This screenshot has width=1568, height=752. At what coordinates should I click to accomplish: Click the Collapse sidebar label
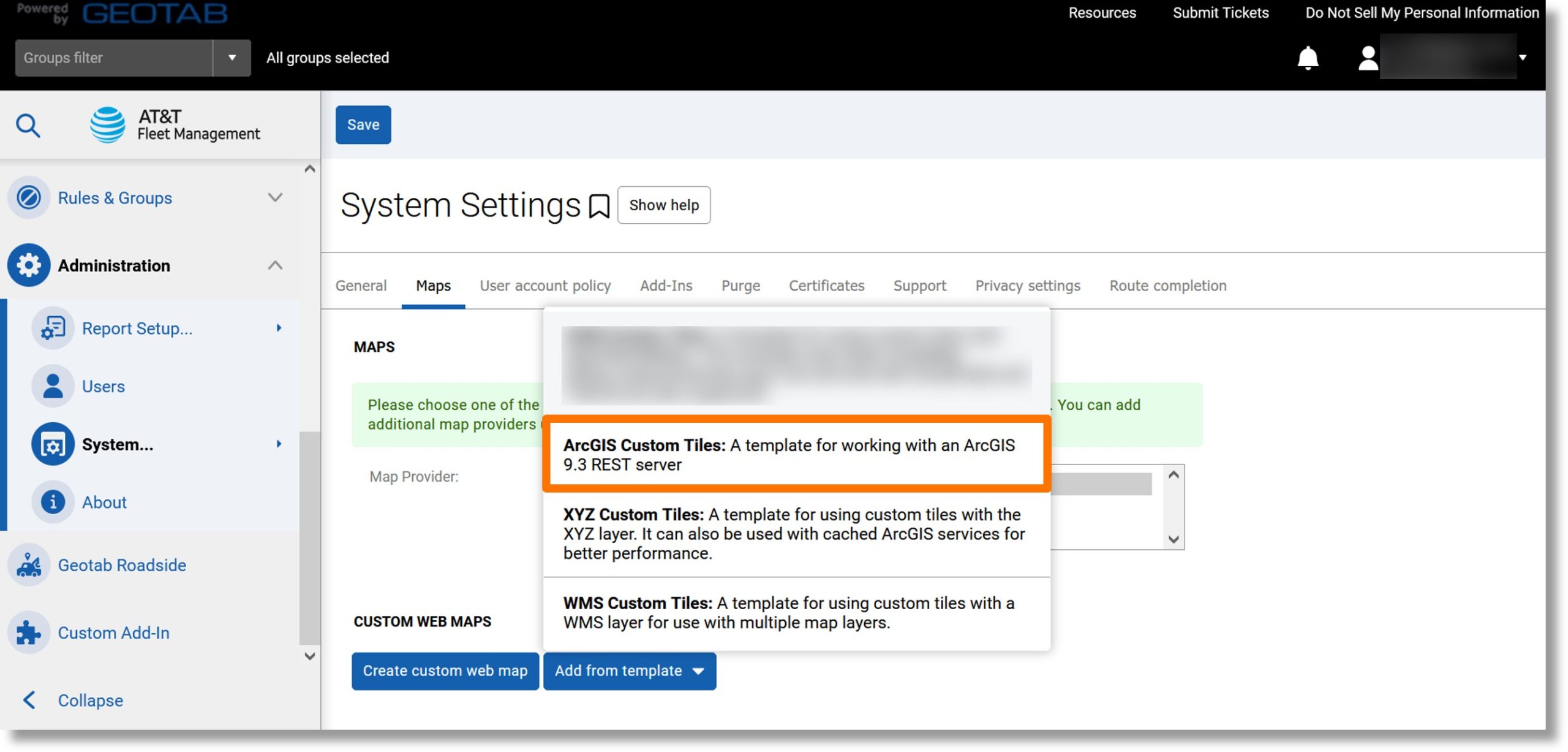(x=90, y=701)
